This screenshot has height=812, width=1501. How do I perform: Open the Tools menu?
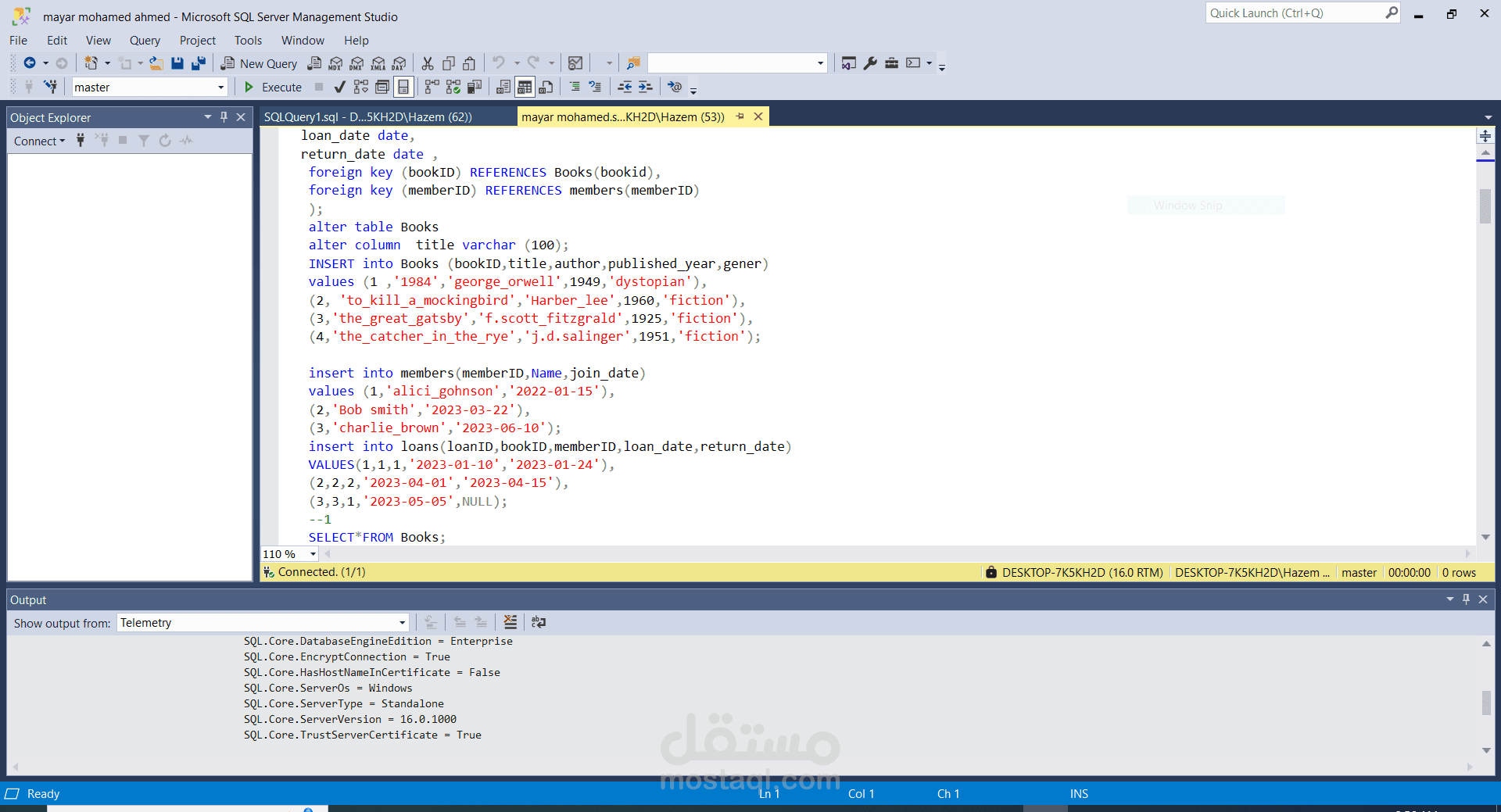(x=248, y=40)
